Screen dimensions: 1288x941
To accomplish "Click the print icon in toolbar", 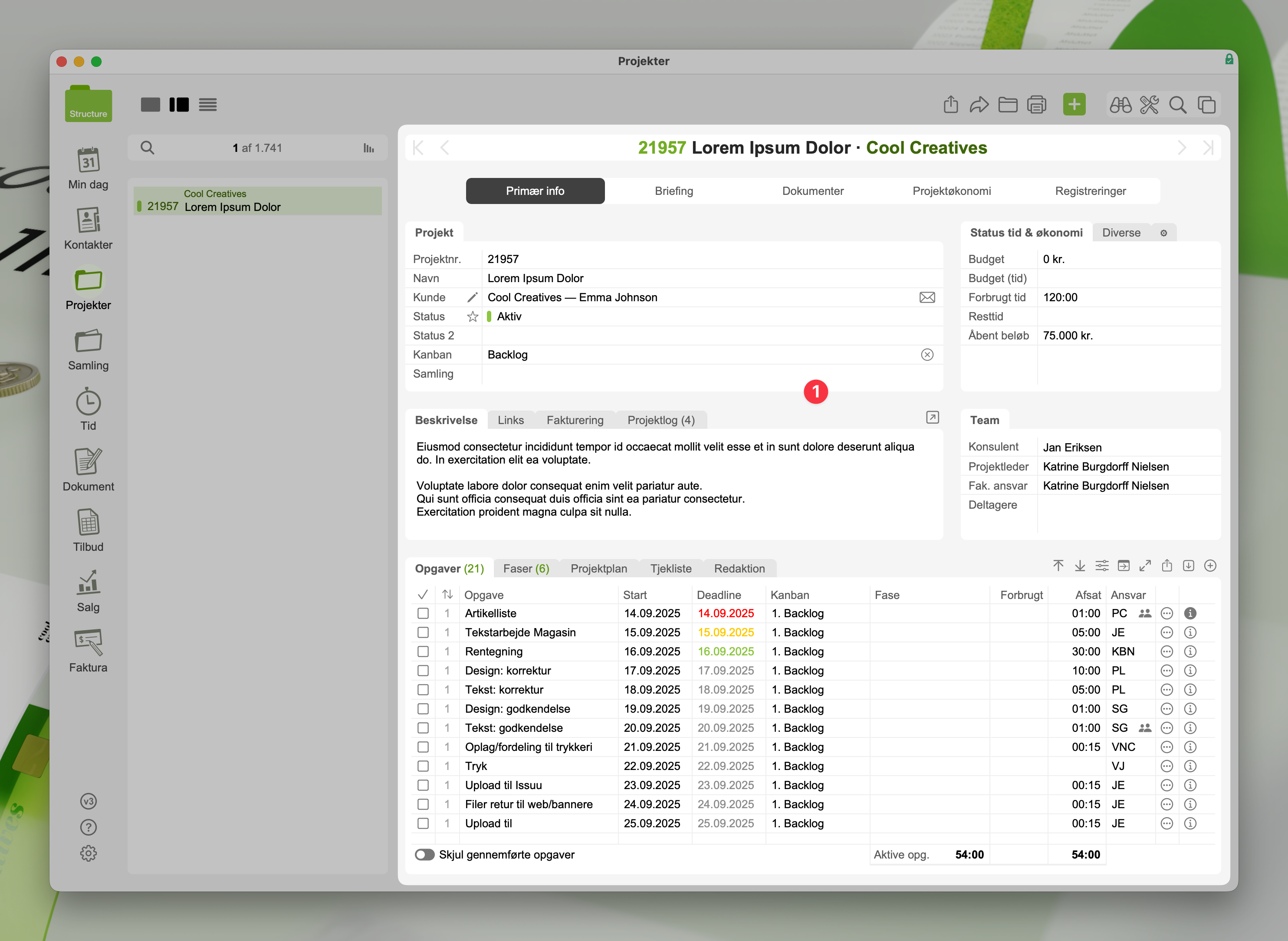I will [x=1036, y=105].
